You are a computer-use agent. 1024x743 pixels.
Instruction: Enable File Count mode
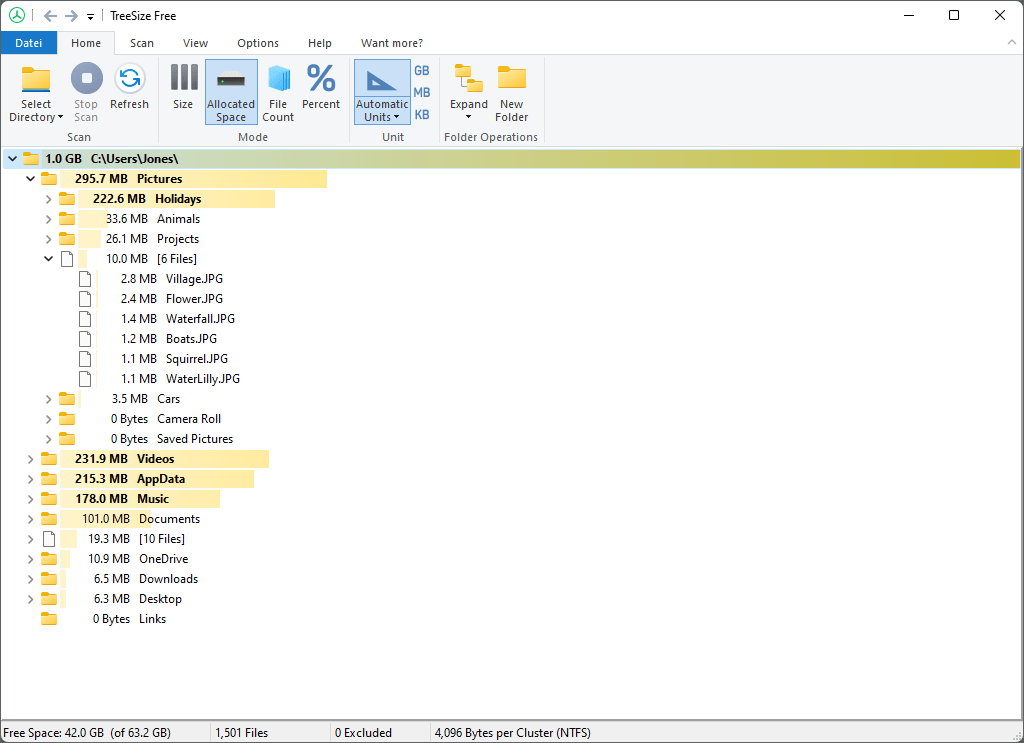coord(278,90)
